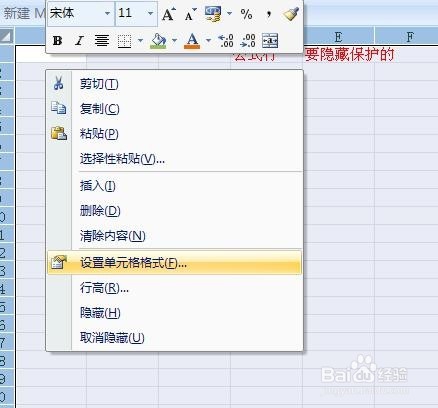Choose 复制(C) from context menu
The width and height of the screenshot is (438, 408).
pyautogui.click(x=174, y=109)
